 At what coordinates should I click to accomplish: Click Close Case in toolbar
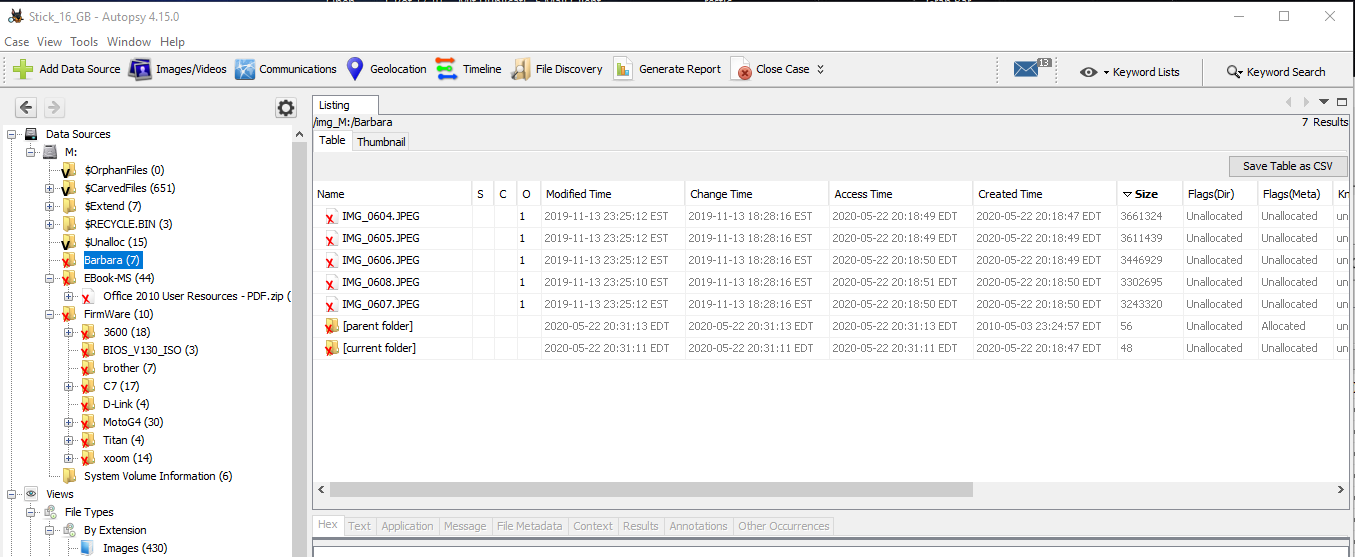point(770,69)
